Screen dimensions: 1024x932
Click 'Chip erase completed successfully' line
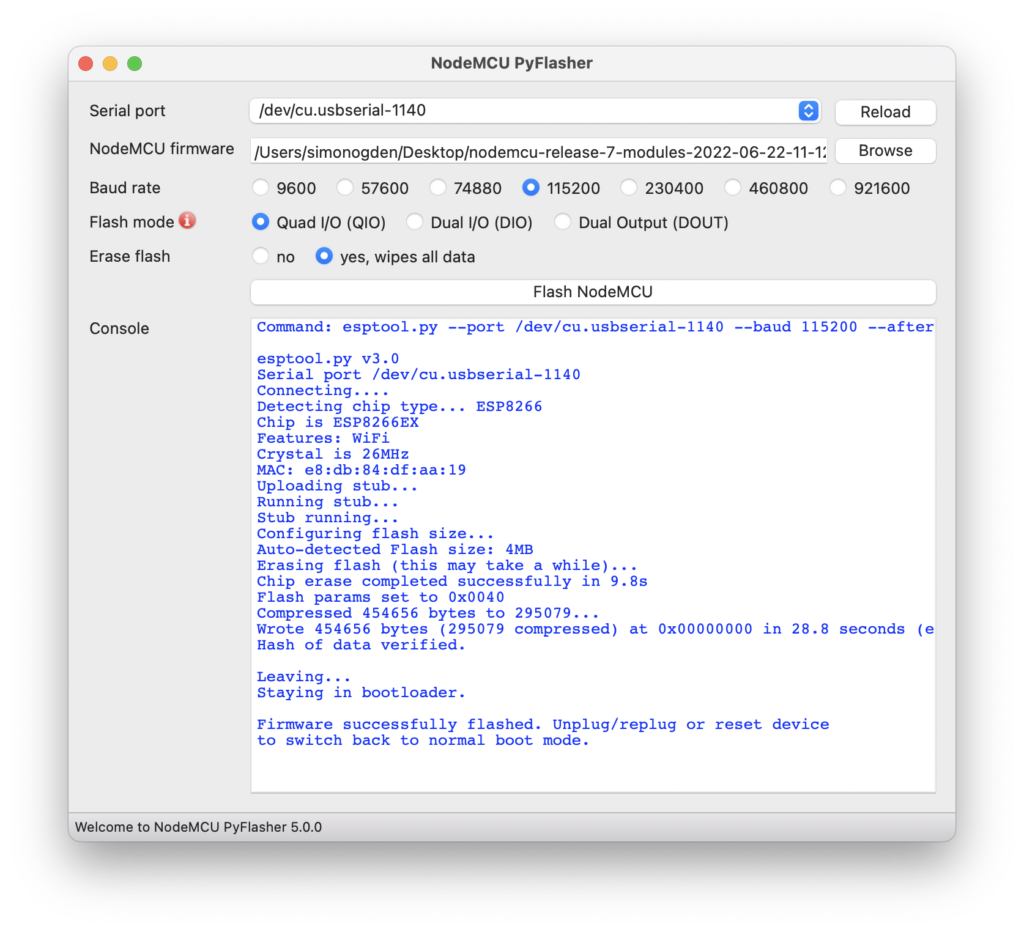pos(452,581)
